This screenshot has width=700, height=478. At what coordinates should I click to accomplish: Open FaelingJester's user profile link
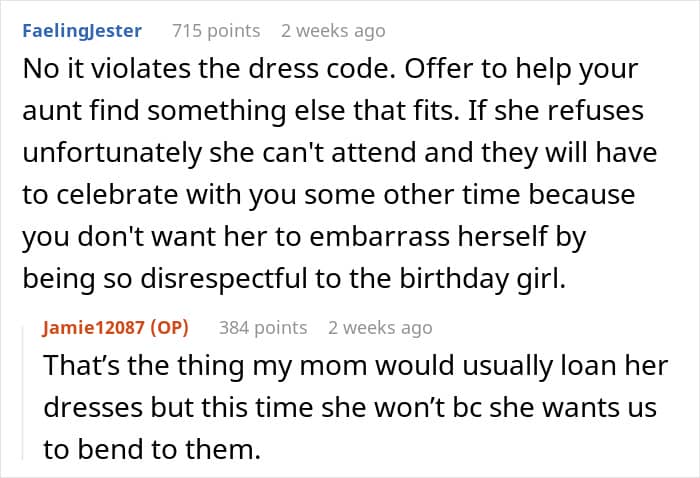82,31
